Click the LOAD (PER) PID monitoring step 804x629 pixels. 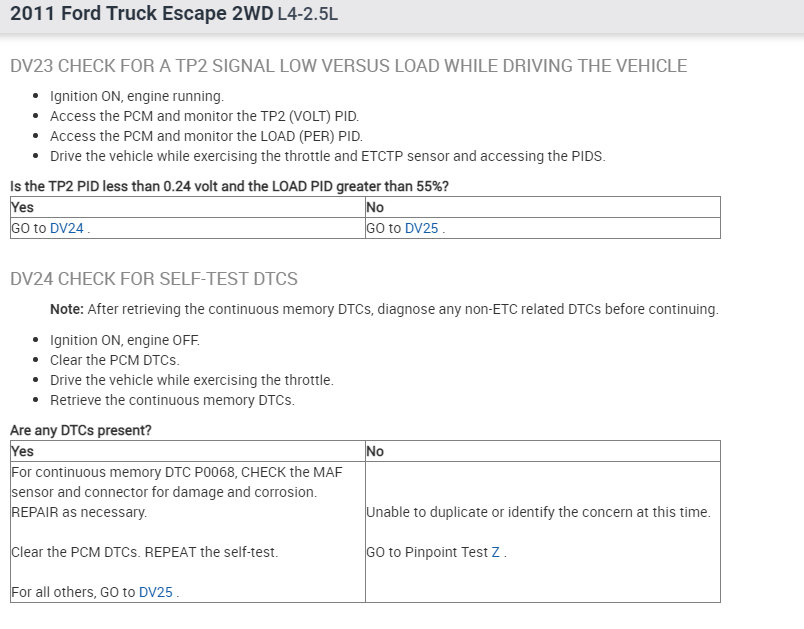click(x=206, y=136)
